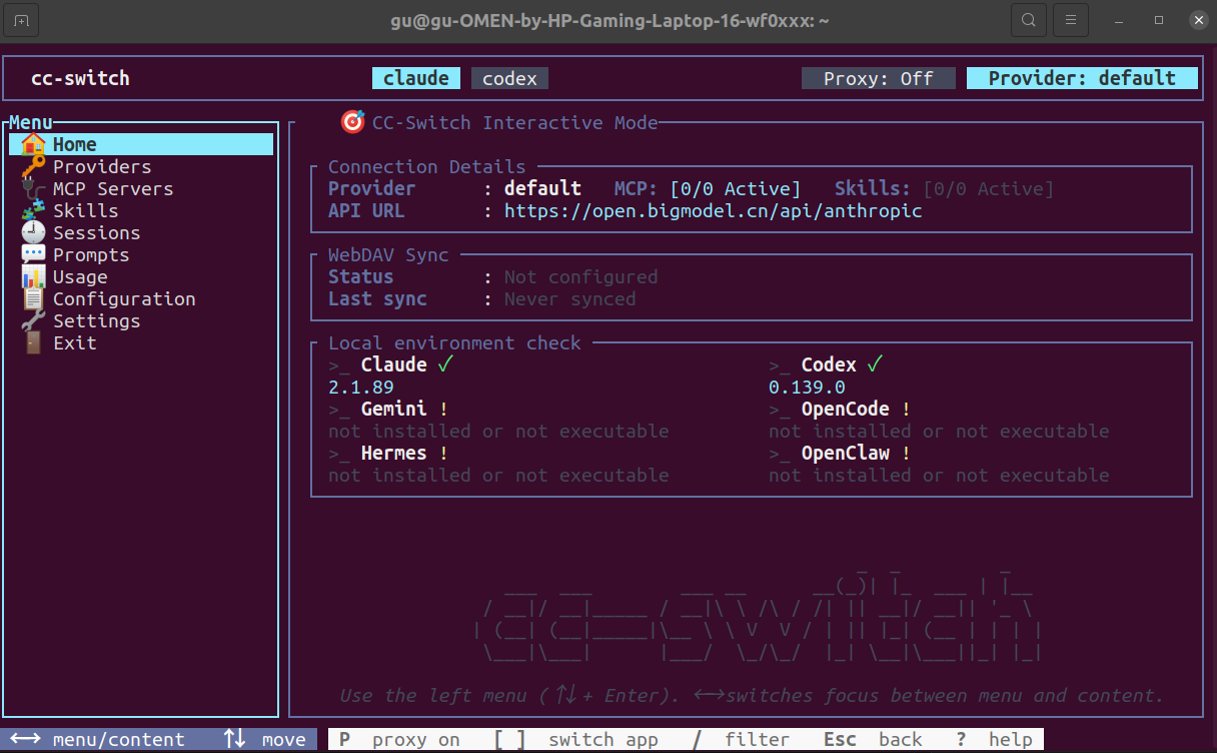Click the P proxy on shortcut hint
The image size is (1217, 753).
(399, 740)
